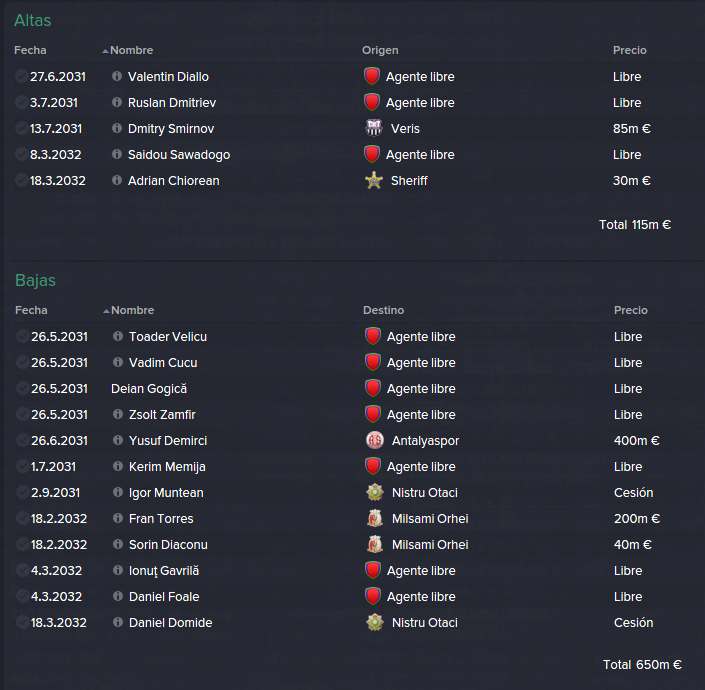The height and width of the screenshot is (690, 705).
Task: Open player Saidou Sawadogo's profile
Action: click(x=179, y=155)
